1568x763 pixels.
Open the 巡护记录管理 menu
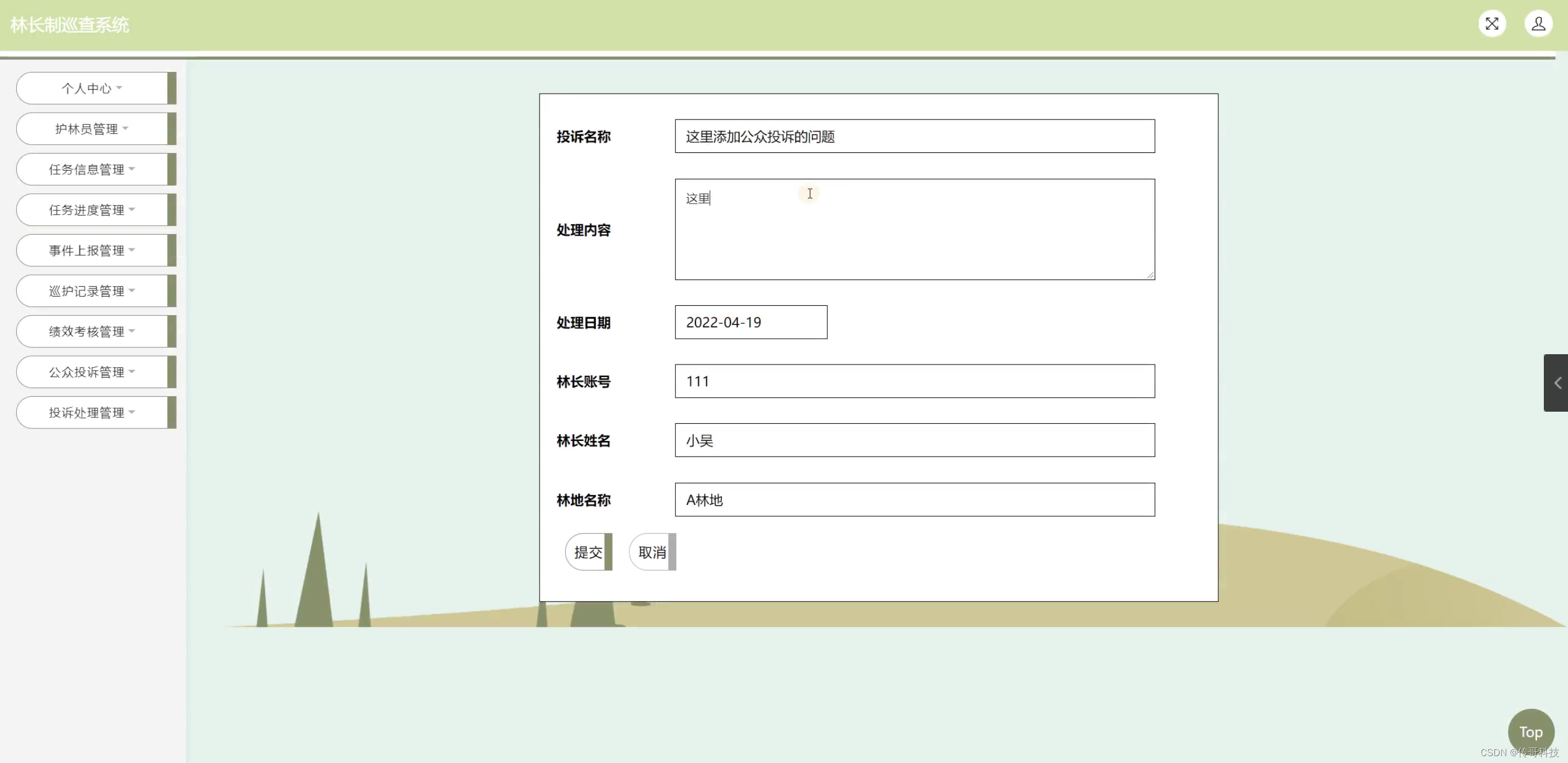92,291
